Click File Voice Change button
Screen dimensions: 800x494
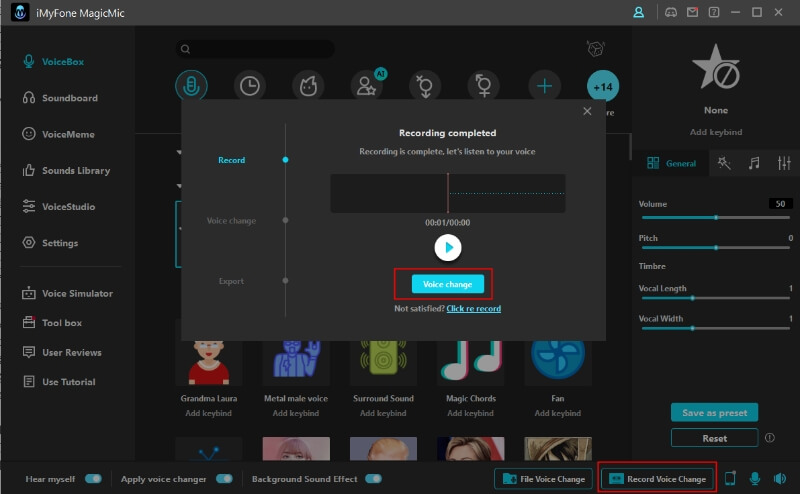(543, 479)
